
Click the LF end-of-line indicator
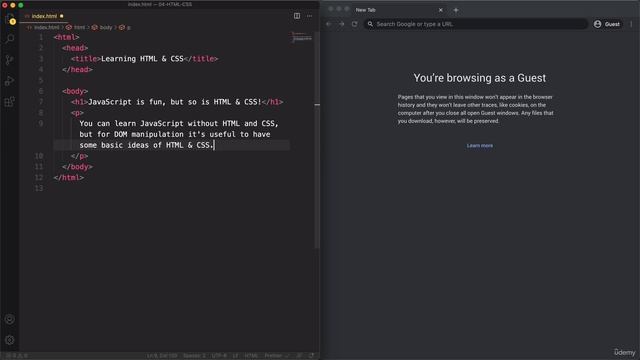pyautogui.click(x=236, y=356)
